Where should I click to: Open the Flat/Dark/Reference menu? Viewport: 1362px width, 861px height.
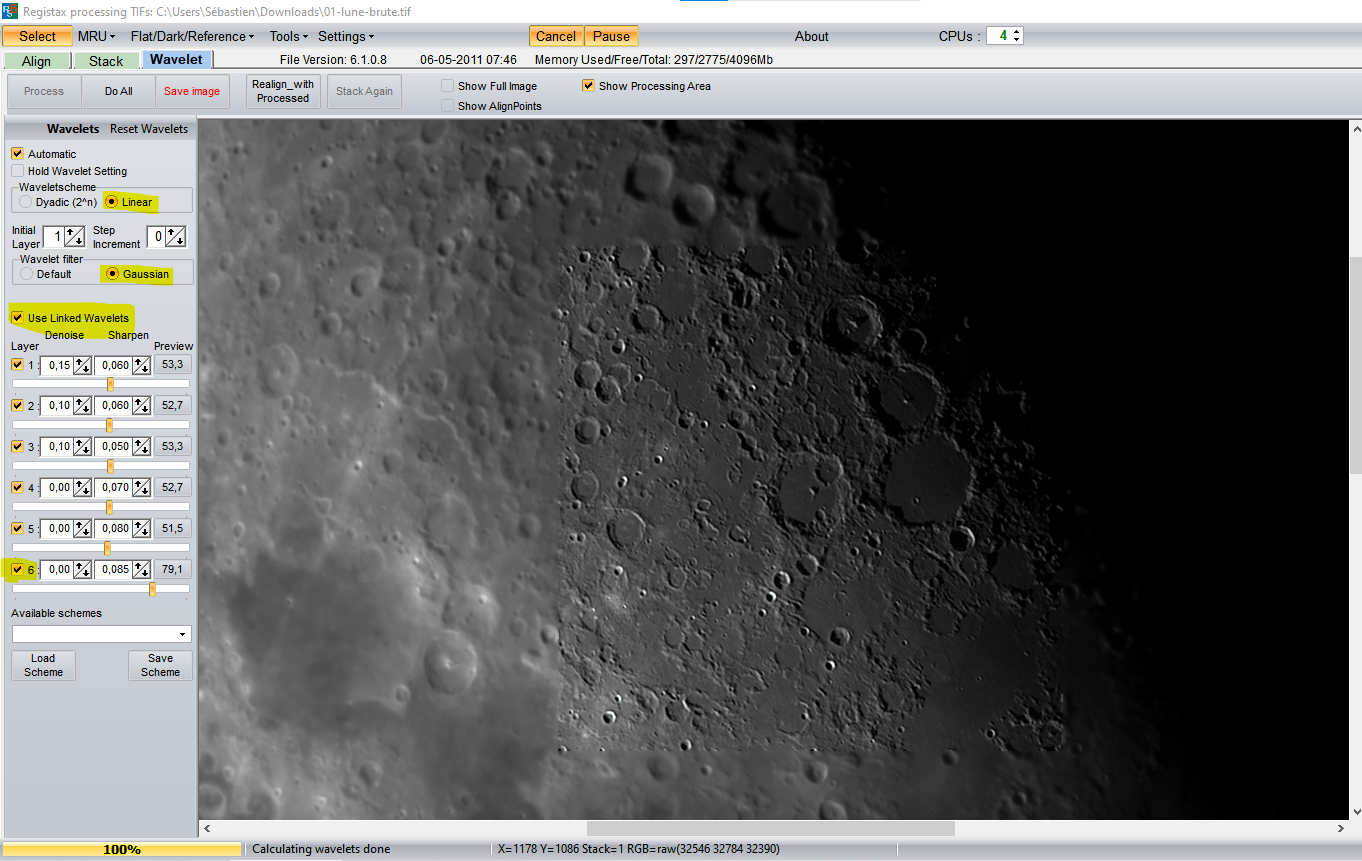coord(192,36)
